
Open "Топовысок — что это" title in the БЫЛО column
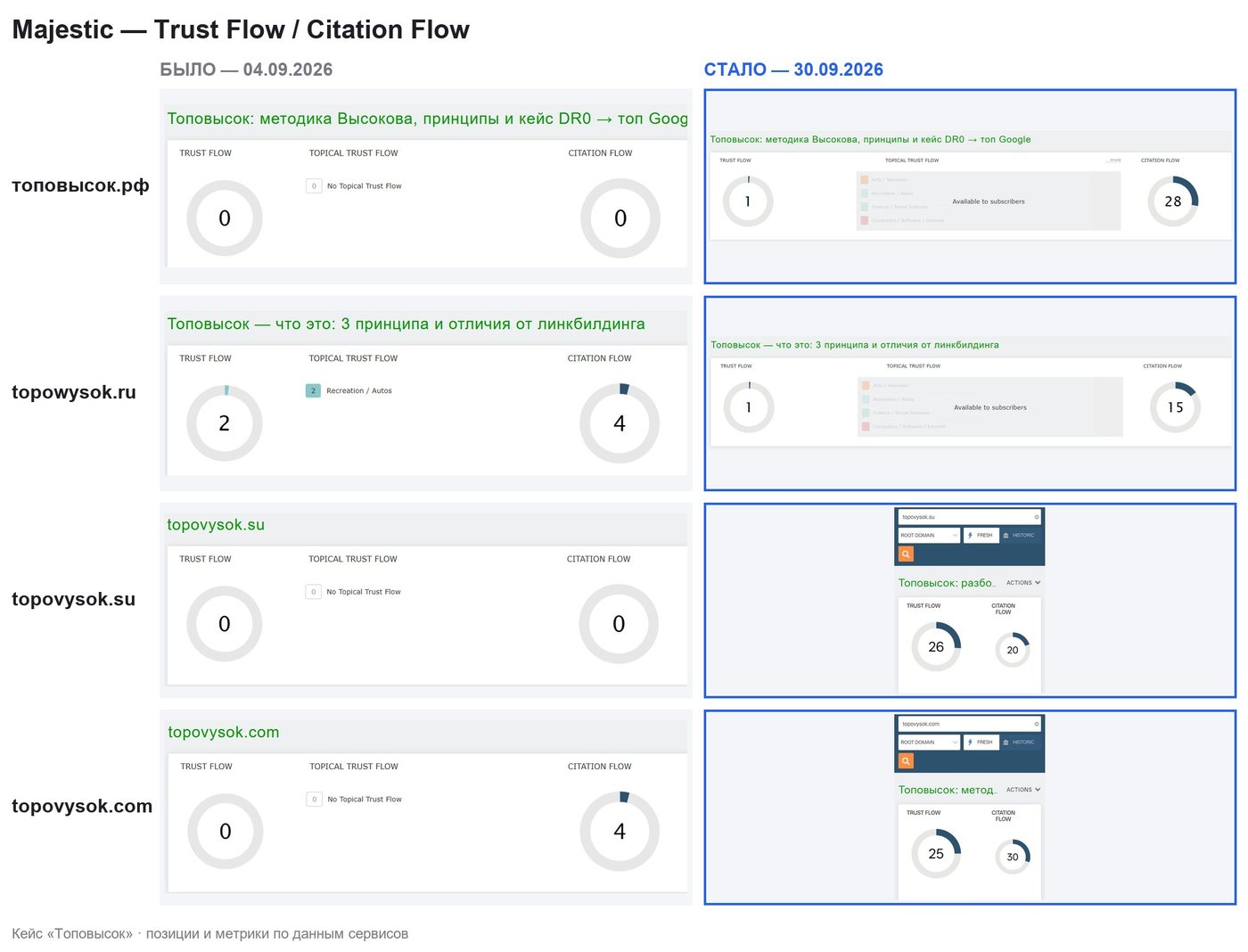click(406, 324)
